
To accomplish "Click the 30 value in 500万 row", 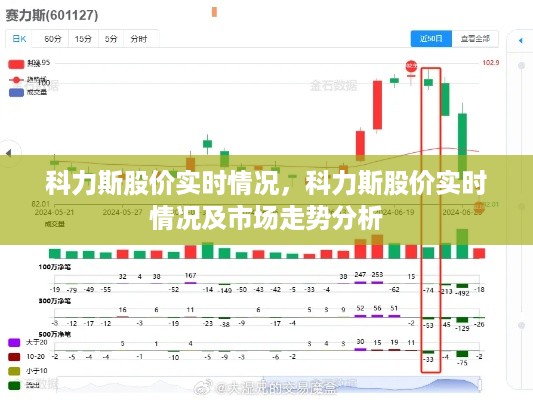I will click(x=360, y=342).
